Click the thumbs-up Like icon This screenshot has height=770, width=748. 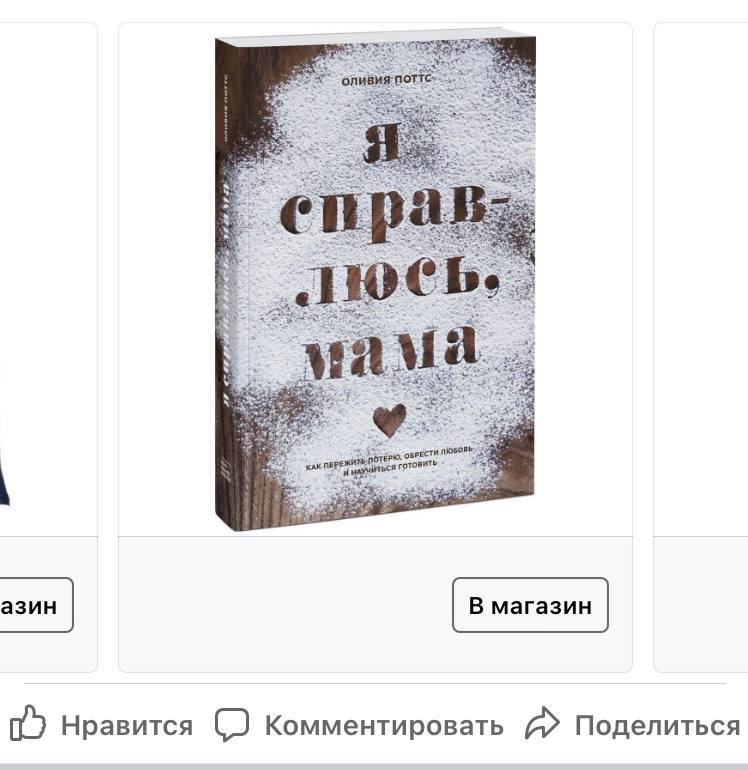pyautogui.click(x=28, y=722)
